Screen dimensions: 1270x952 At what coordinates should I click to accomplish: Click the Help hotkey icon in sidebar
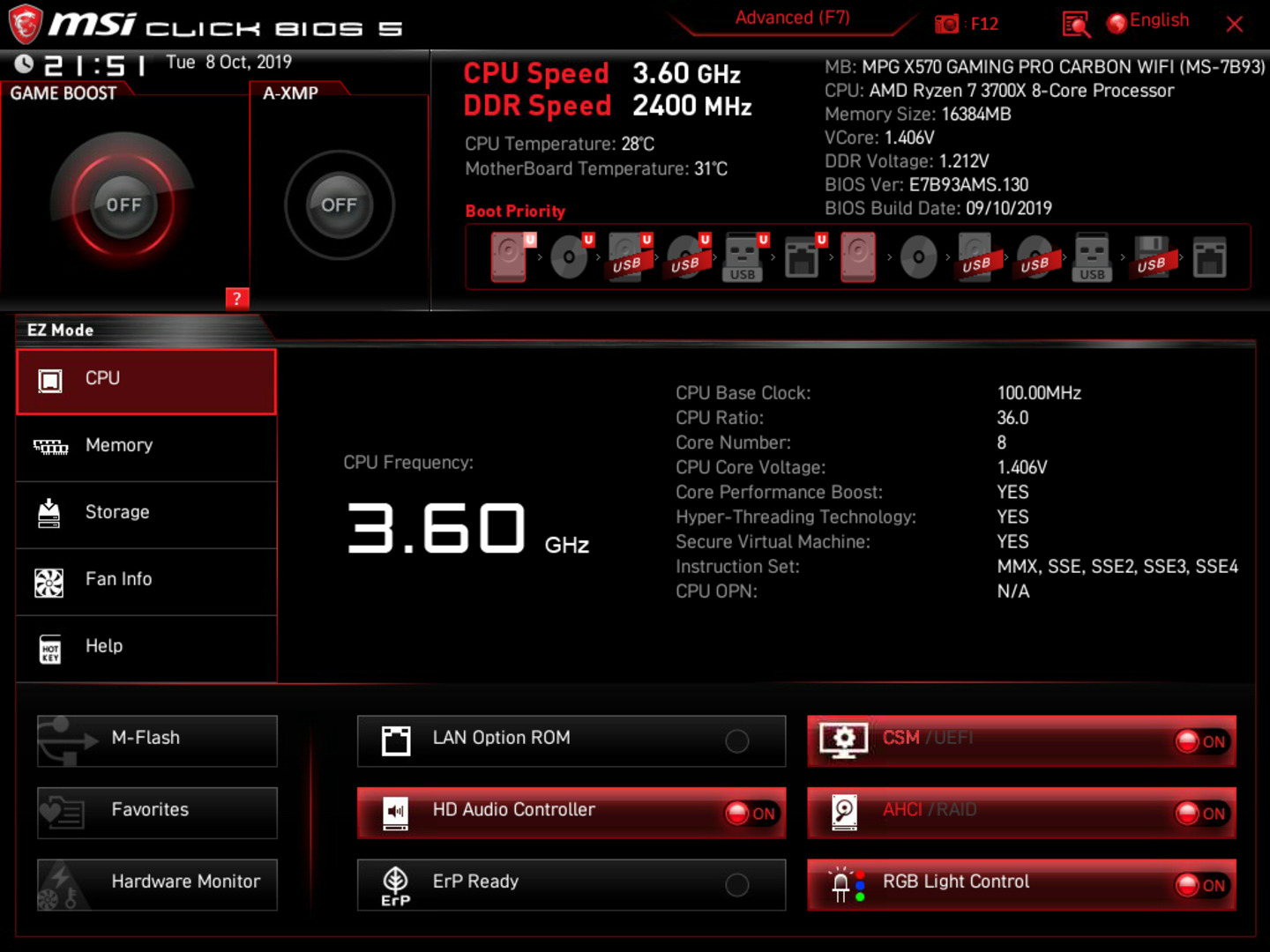[50, 650]
